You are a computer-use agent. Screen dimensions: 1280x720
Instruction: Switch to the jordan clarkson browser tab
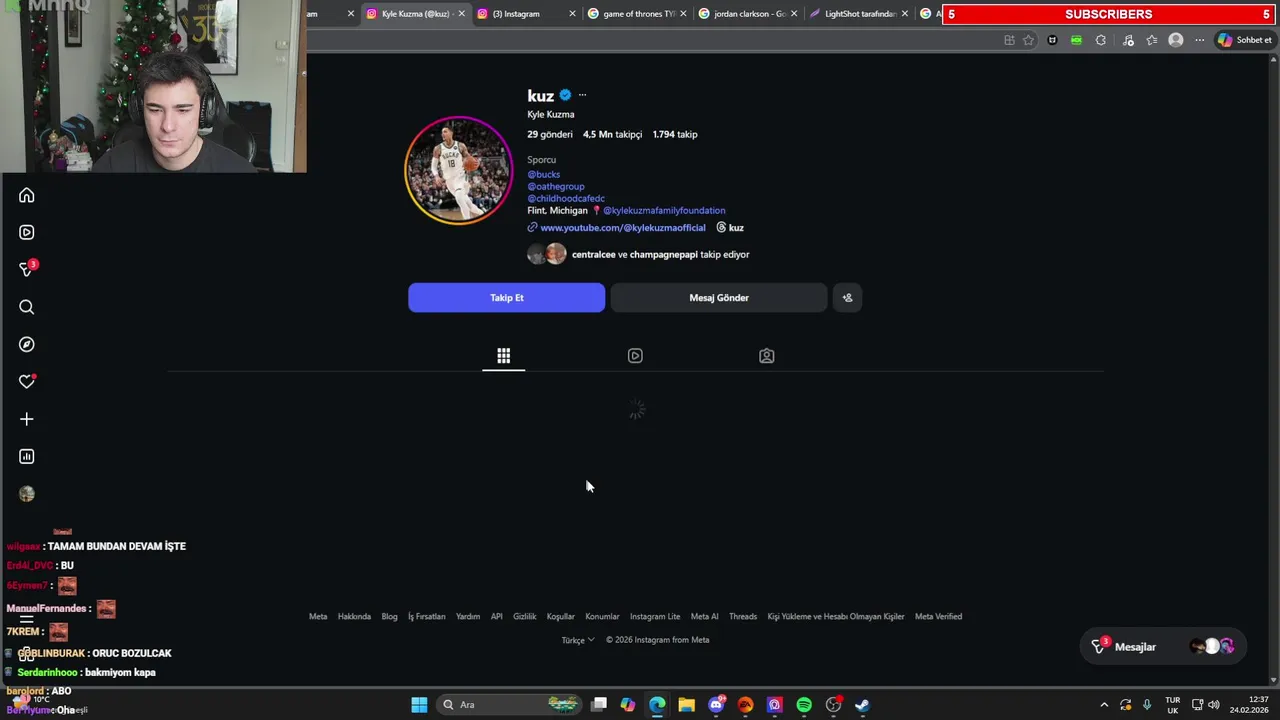pos(750,14)
